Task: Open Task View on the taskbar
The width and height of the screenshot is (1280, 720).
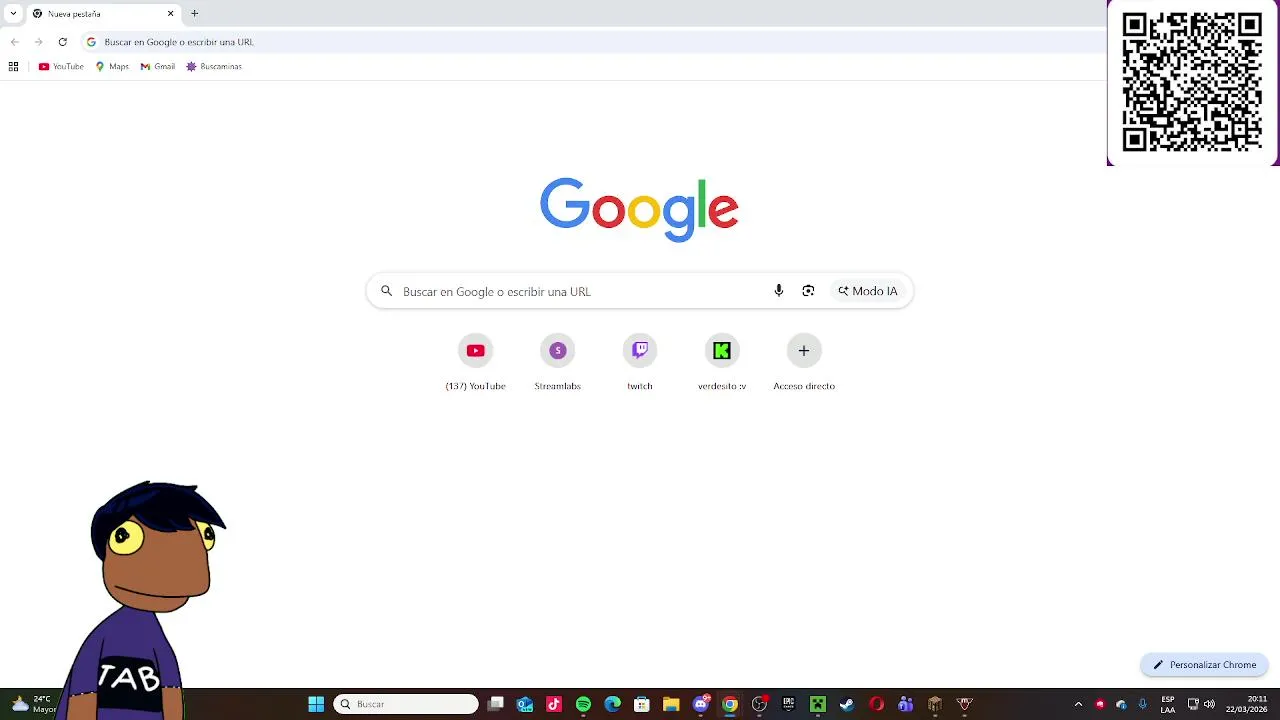Action: pos(495,704)
